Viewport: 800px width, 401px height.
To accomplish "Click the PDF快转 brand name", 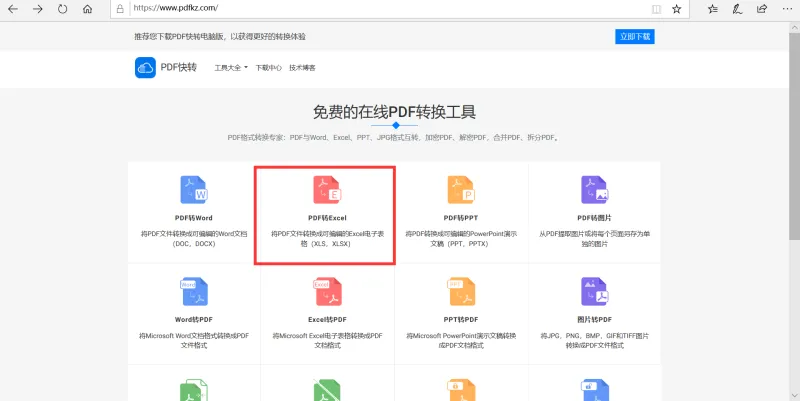I will [179, 67].
